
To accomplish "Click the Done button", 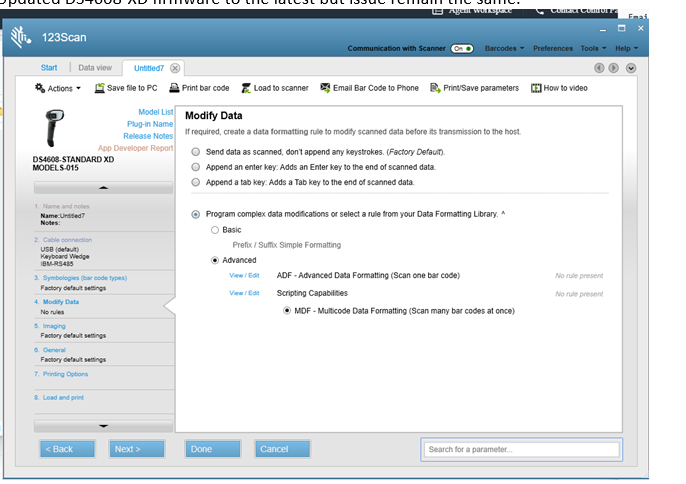I will click(x=213, y=449).
